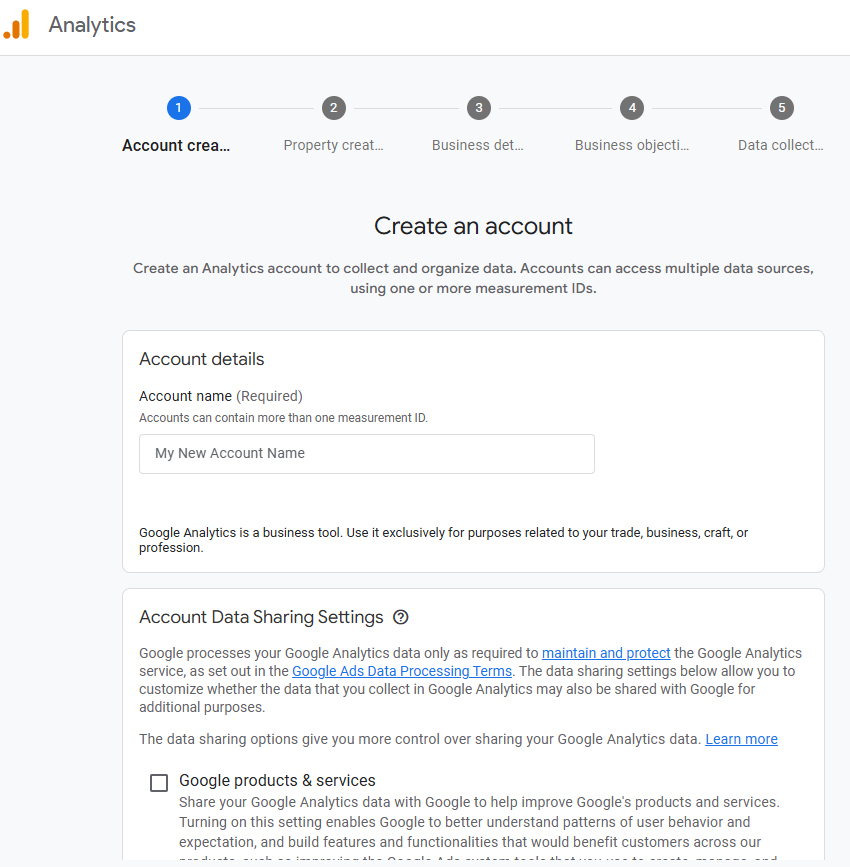Open help icon beside Account Data Sharing Settings

[400, 617]
